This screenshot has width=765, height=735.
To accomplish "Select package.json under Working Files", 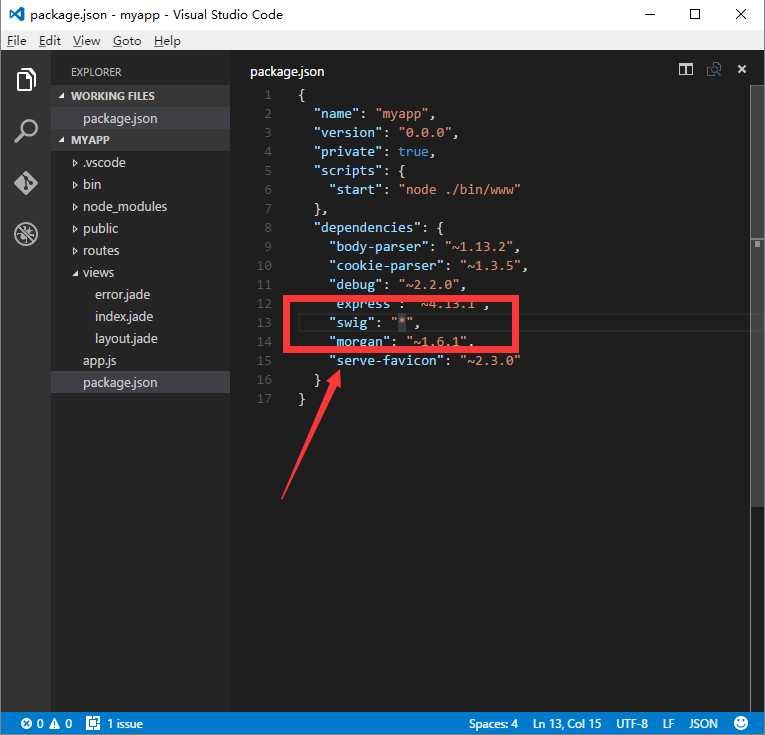I will coord(141,119).
